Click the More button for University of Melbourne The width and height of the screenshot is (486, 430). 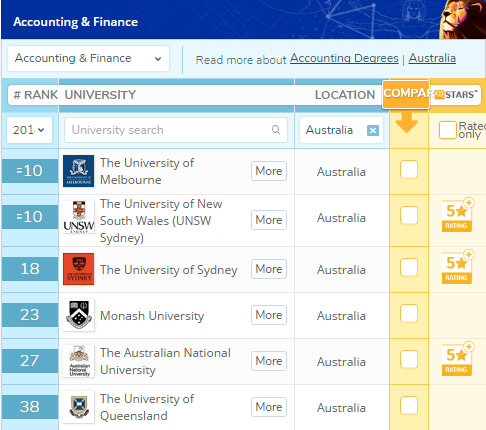[x=269, y=171]
